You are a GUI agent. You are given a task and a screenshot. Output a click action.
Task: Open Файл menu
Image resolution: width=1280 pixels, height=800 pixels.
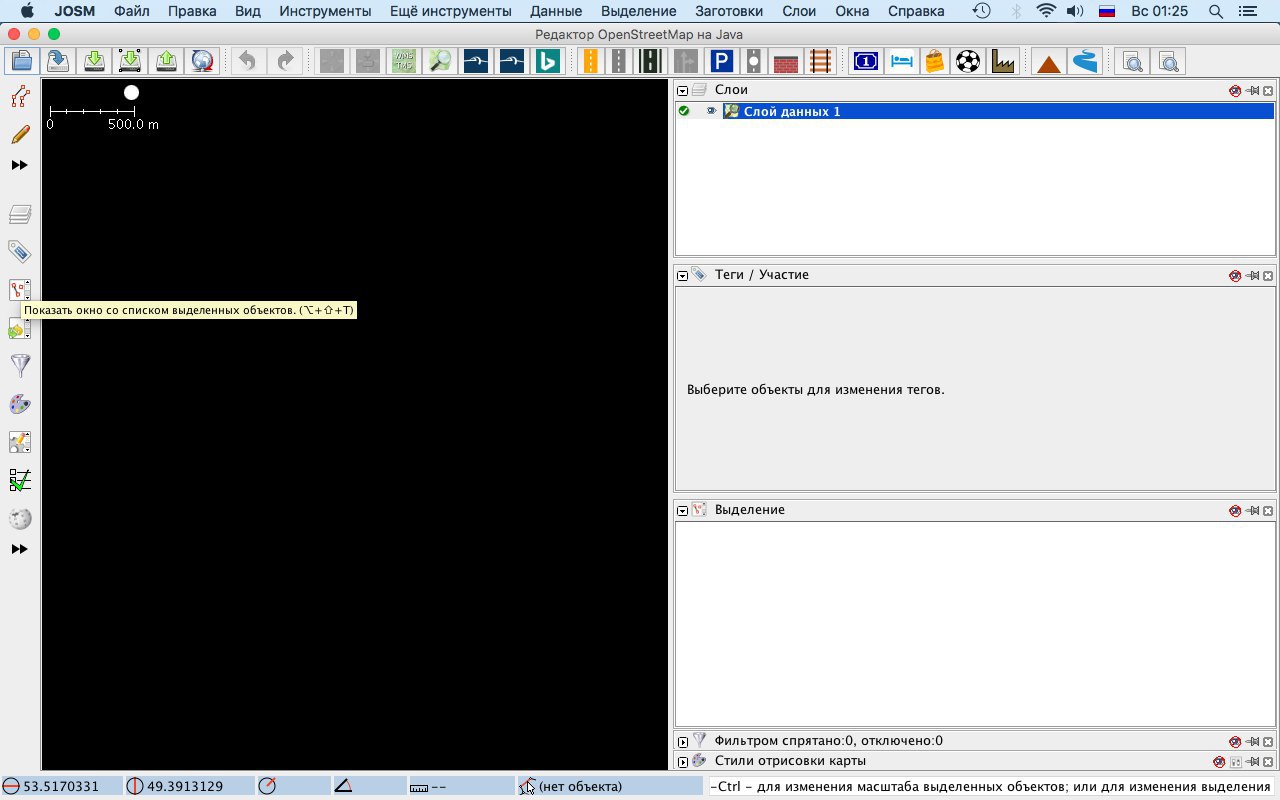tap(132, 11)
